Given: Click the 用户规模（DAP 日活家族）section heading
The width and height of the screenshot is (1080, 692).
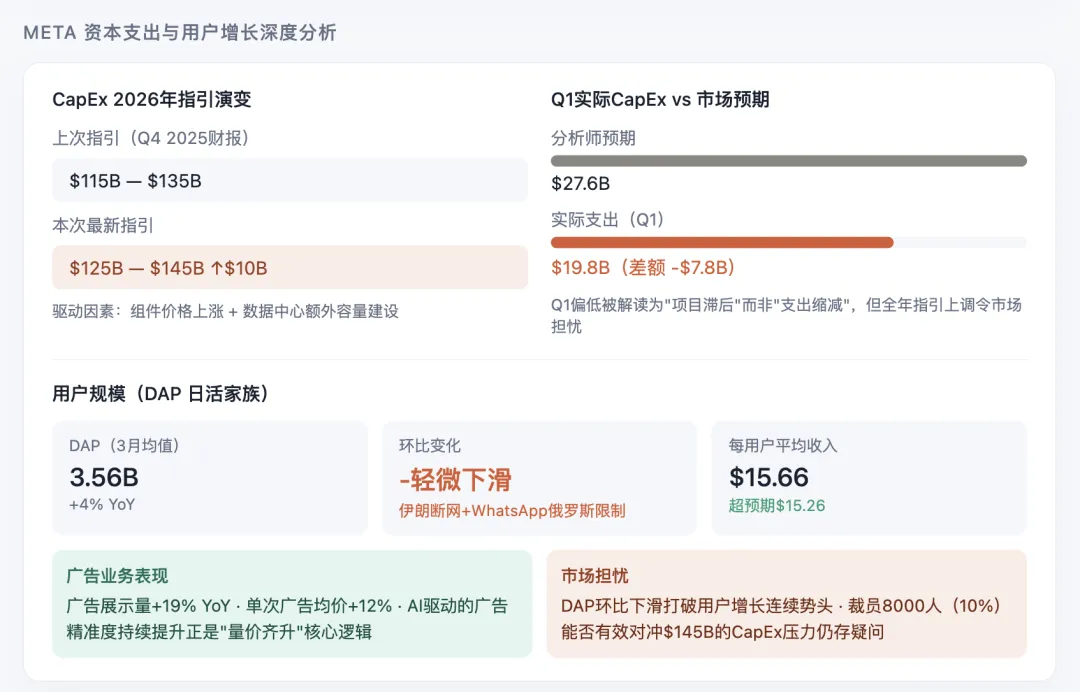Looking at the screenshot, I should [x=160, y=394].
